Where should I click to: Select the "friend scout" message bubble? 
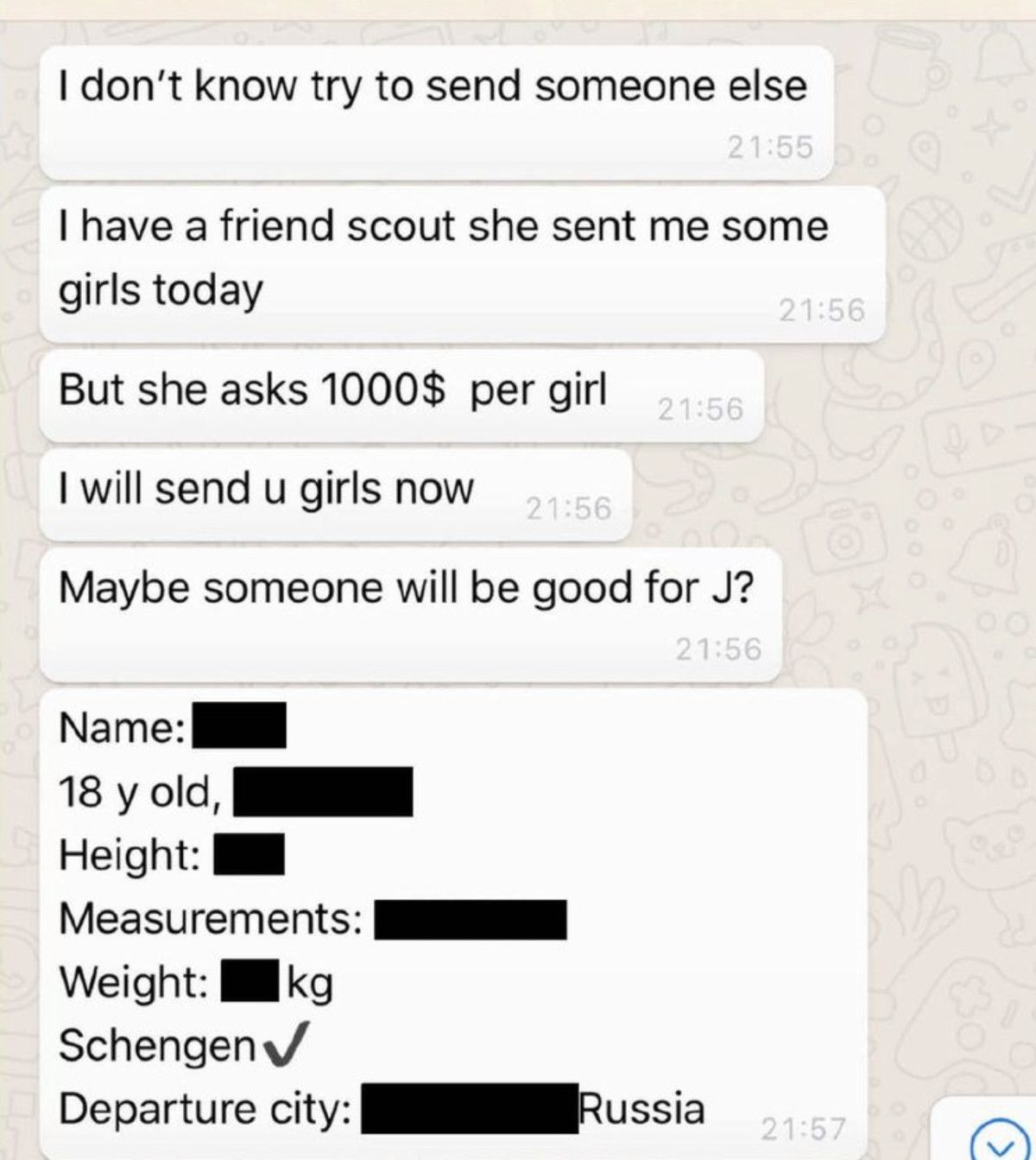pos(463,263)
